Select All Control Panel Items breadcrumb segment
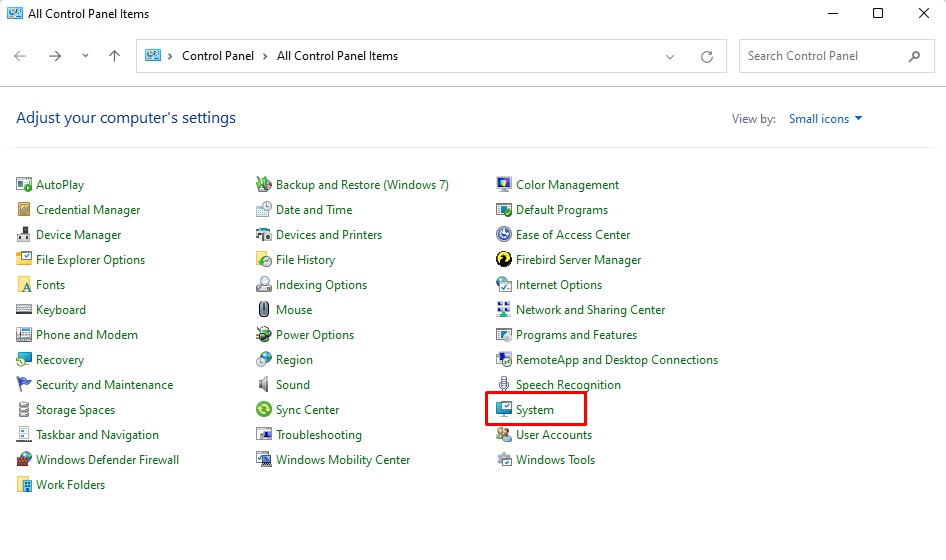 pos(337,56)
